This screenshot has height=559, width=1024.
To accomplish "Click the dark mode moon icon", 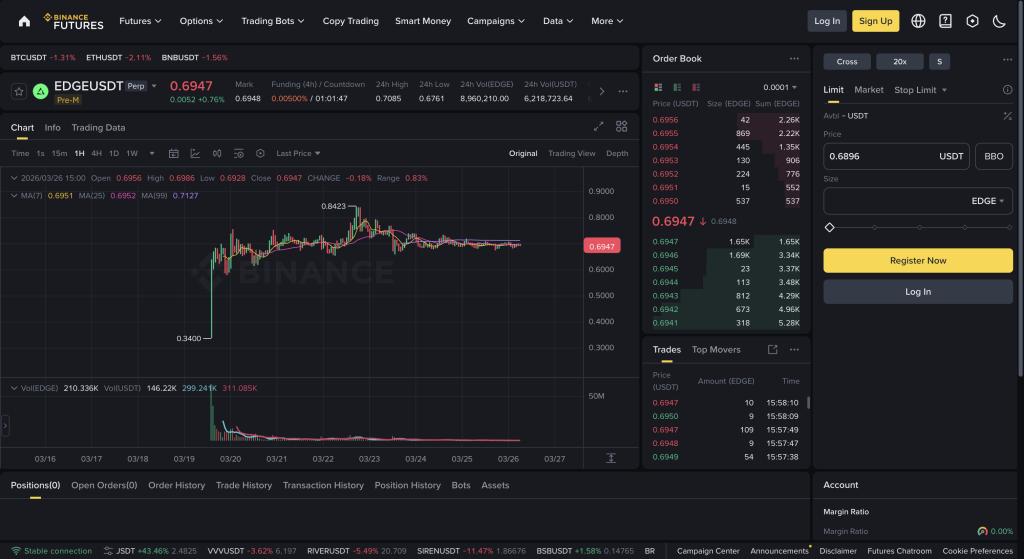I will pyautogui.click(x=999, y=21).
